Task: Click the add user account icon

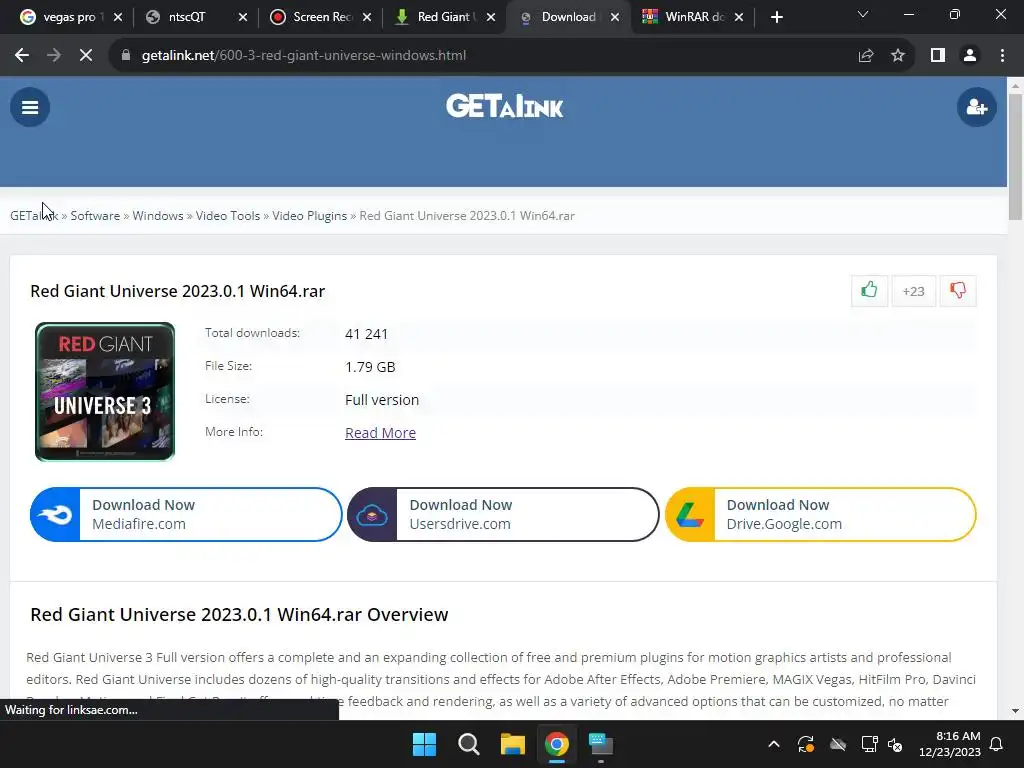Action: 976,107
